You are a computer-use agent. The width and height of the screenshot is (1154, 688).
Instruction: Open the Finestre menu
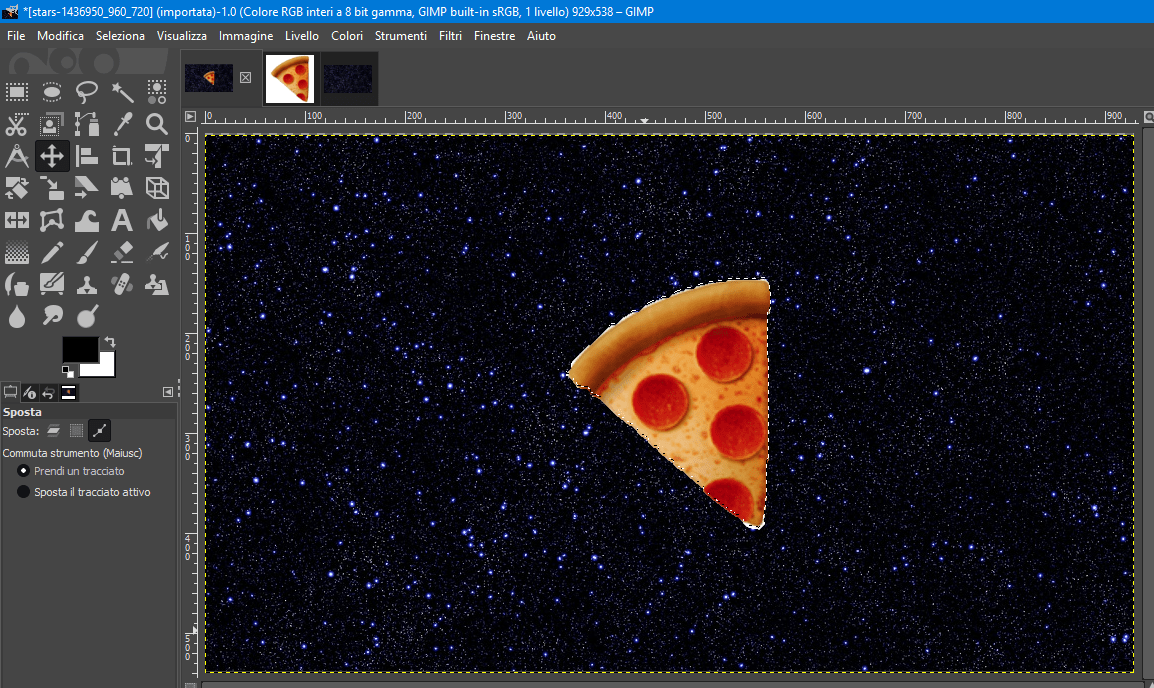495,35
